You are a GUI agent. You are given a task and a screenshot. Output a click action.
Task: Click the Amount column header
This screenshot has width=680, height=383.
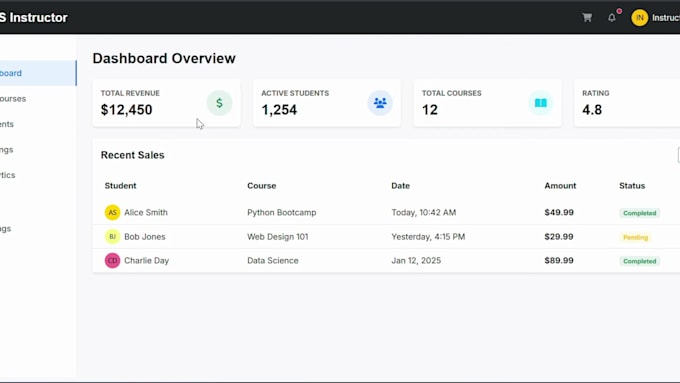560,186
